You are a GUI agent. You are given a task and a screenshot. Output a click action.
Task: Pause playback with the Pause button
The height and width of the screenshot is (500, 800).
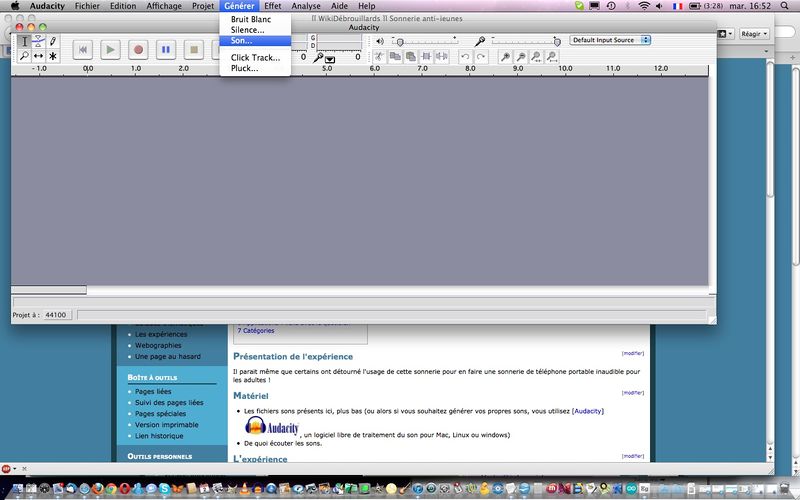tap(166, 49)
